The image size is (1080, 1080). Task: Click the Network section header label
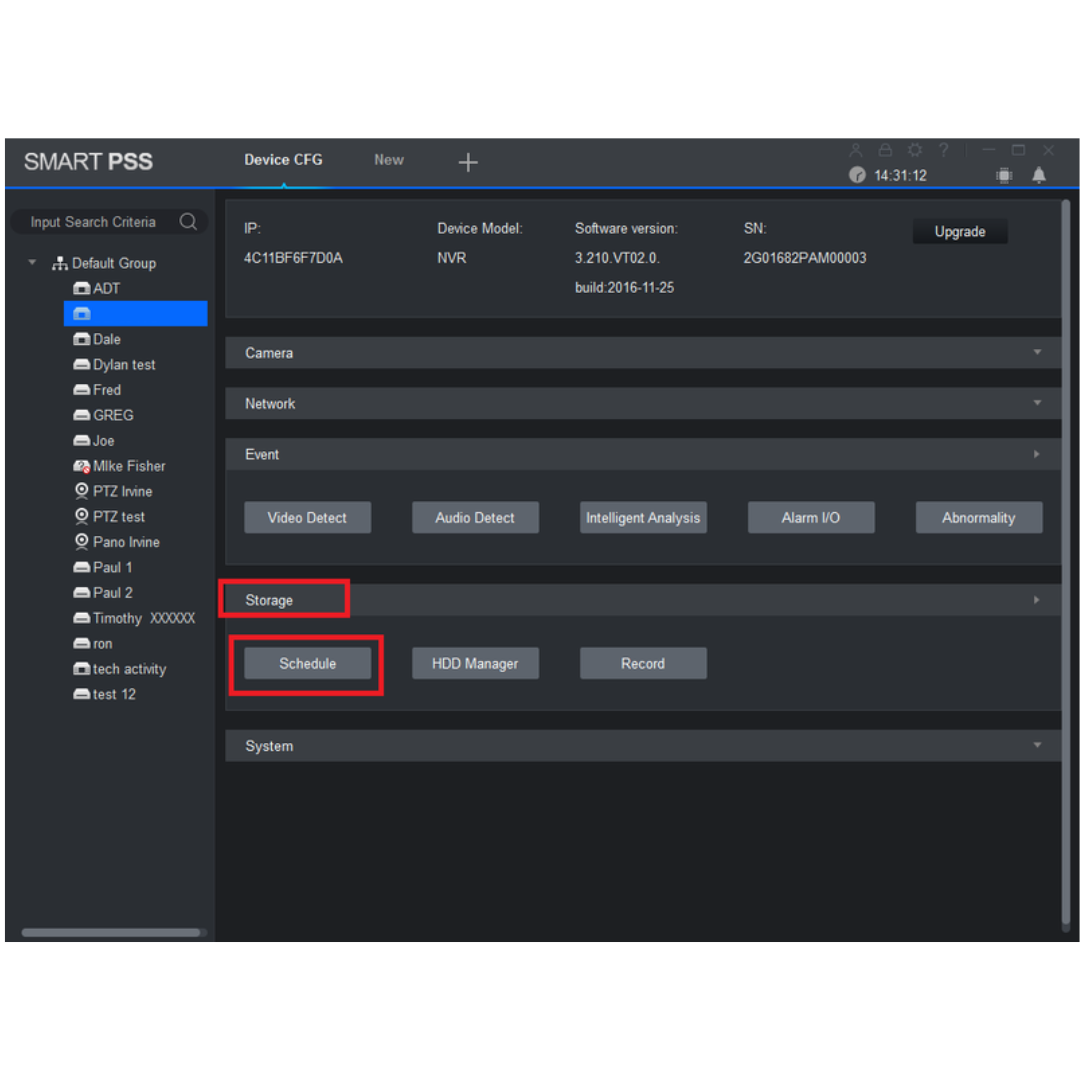(x=270, y=404)
